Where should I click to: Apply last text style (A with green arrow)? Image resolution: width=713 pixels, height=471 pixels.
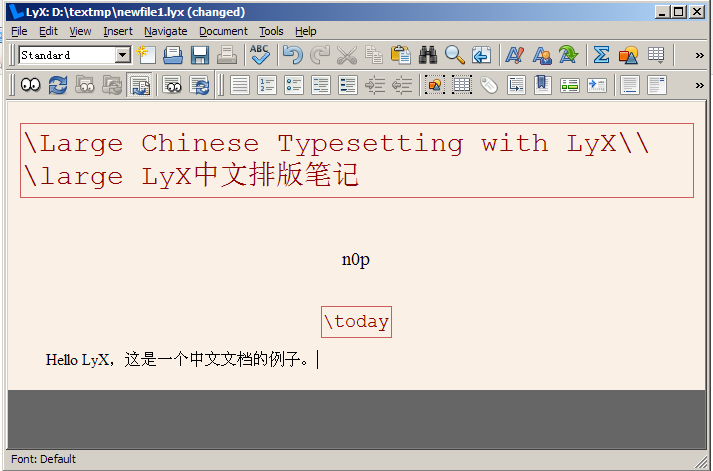(569, 55)
